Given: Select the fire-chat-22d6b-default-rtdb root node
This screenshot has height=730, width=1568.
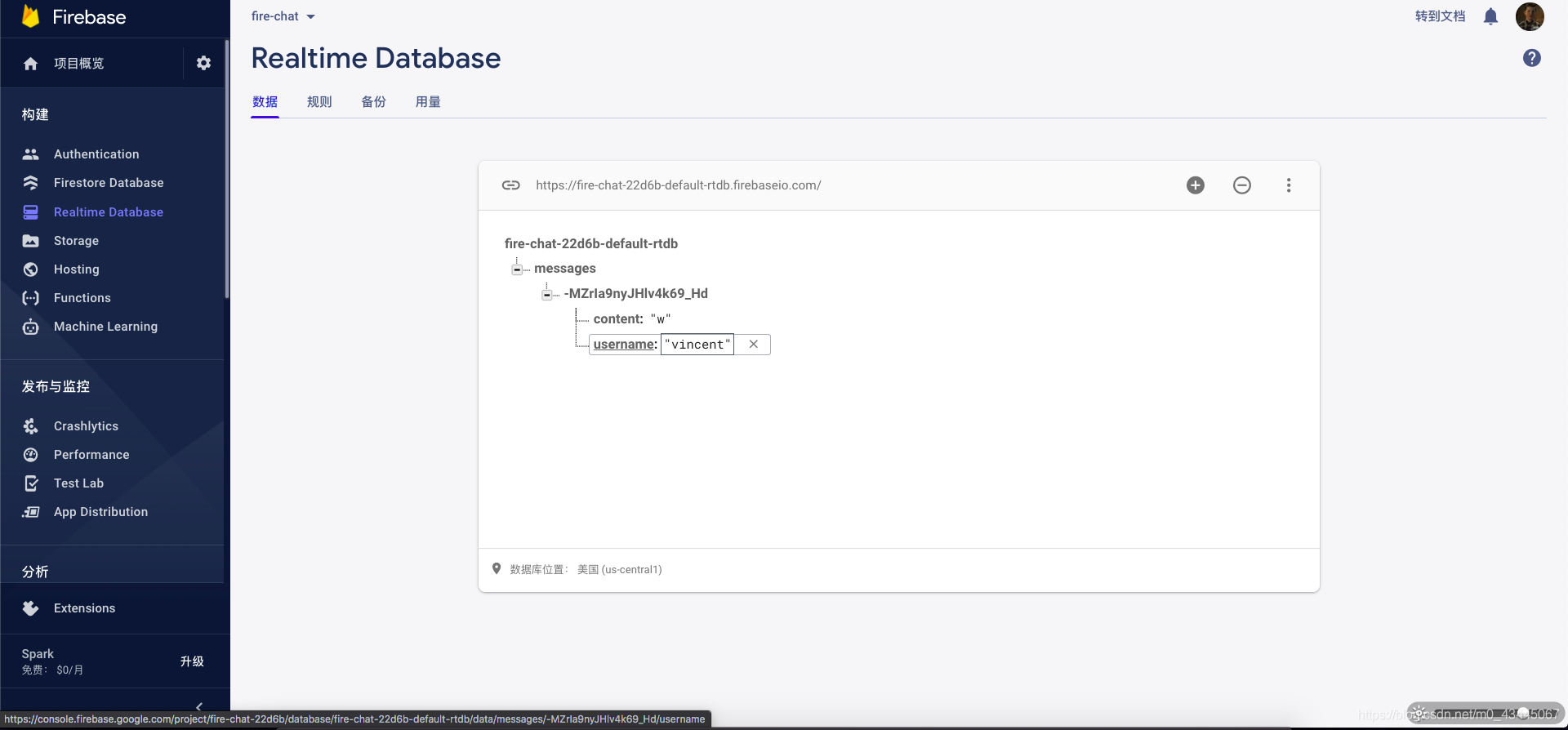Looking at the screenshot, I should coord(591,243).
